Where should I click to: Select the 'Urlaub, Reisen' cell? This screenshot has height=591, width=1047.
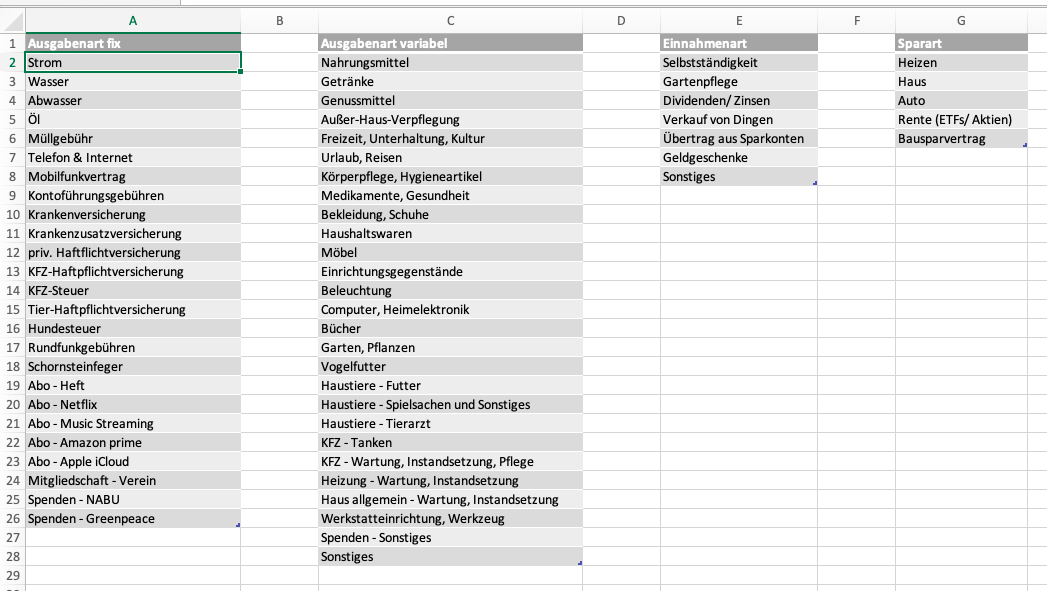[x=451, y=158]
